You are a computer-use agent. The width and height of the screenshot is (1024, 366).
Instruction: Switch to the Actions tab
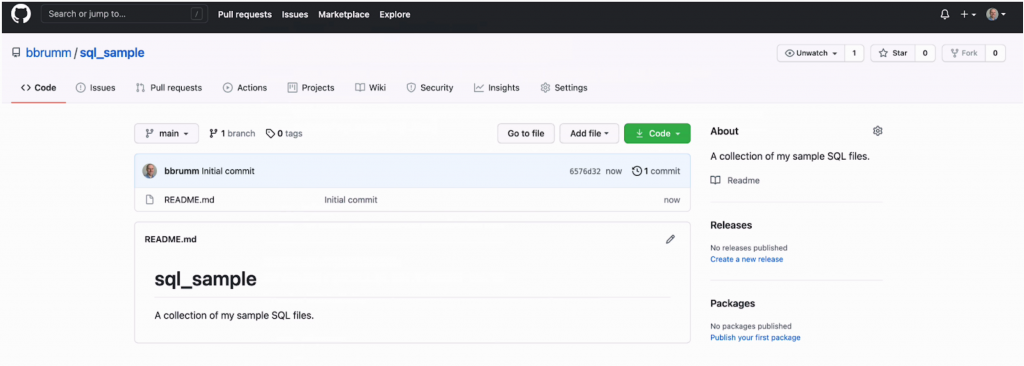point(245,88)
